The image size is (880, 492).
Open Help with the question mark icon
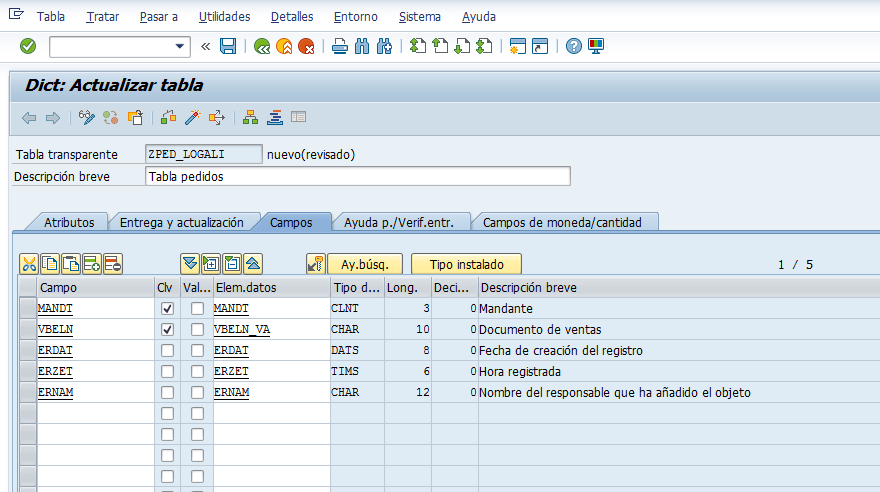click(574, 46)
